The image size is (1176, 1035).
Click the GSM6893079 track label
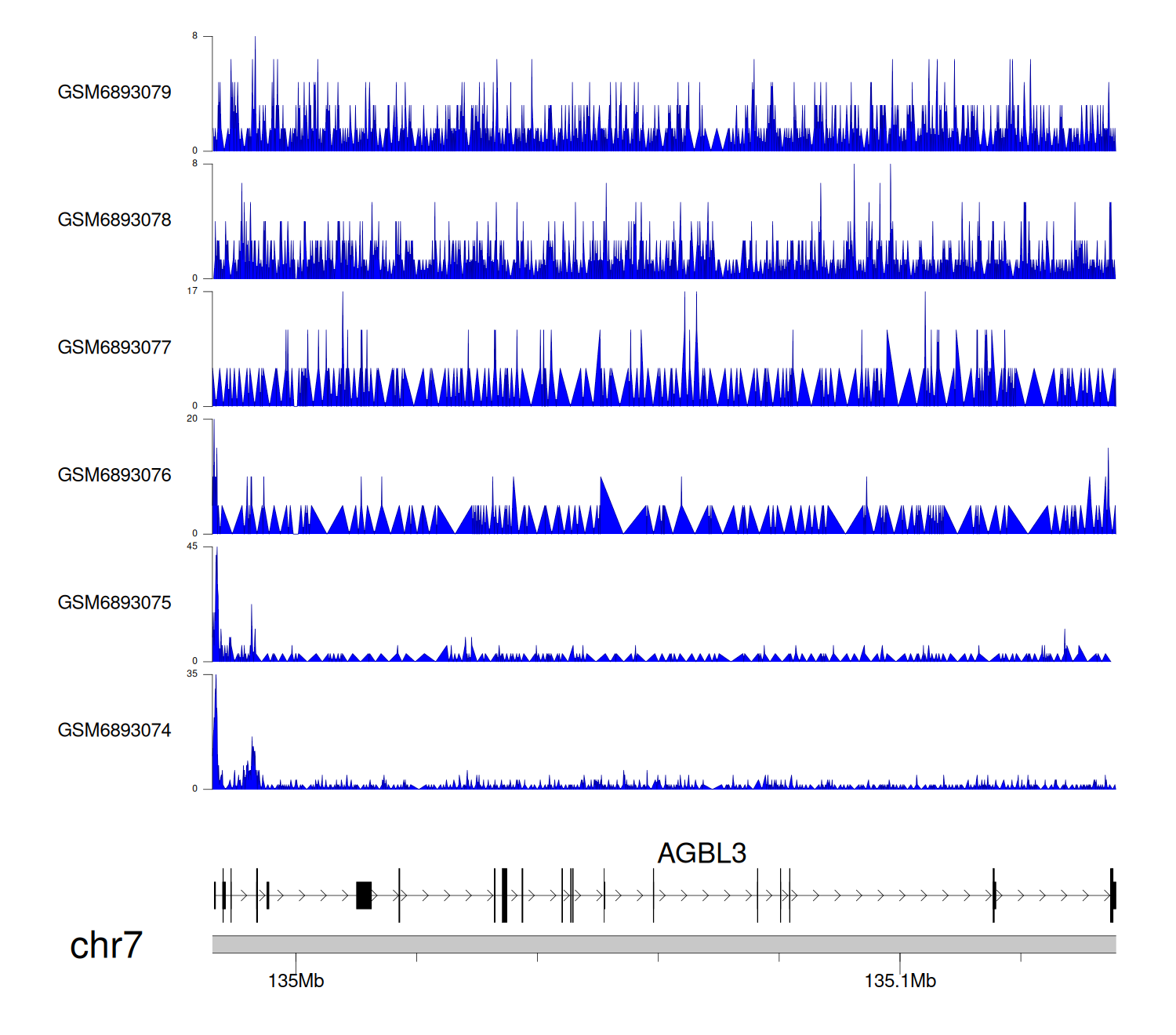(114, 93)
